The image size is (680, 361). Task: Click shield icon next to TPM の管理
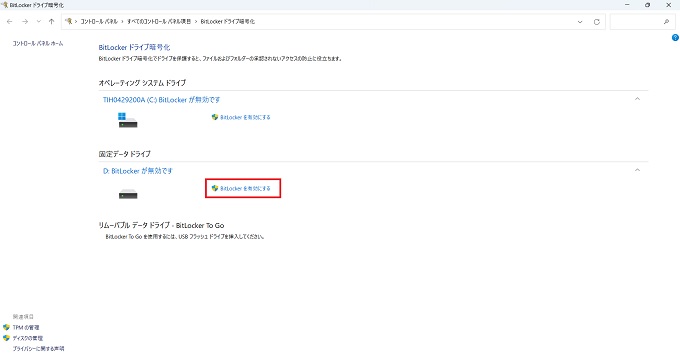click(x=6, y=328)
